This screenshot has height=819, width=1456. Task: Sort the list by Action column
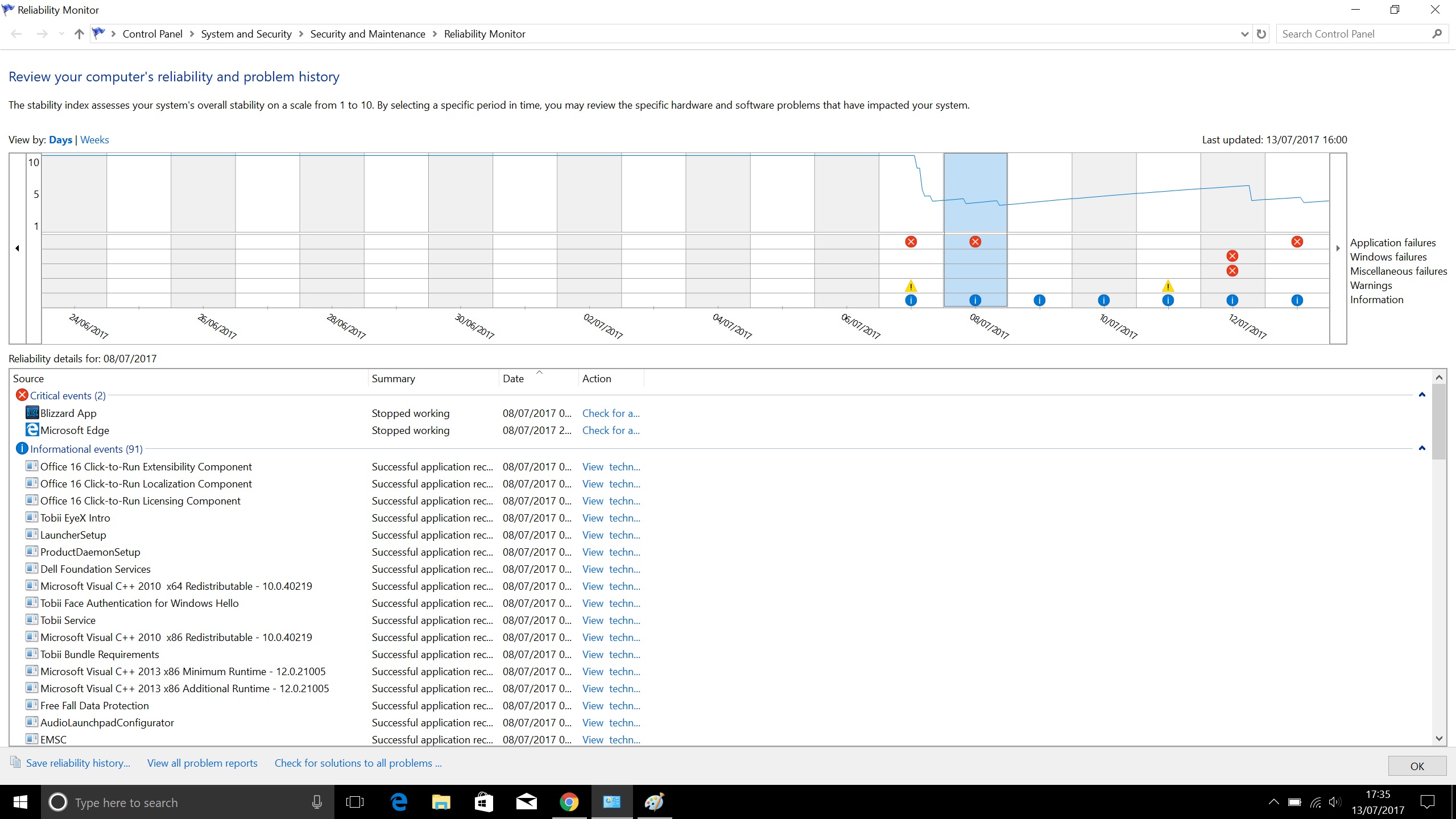(611, 378)
